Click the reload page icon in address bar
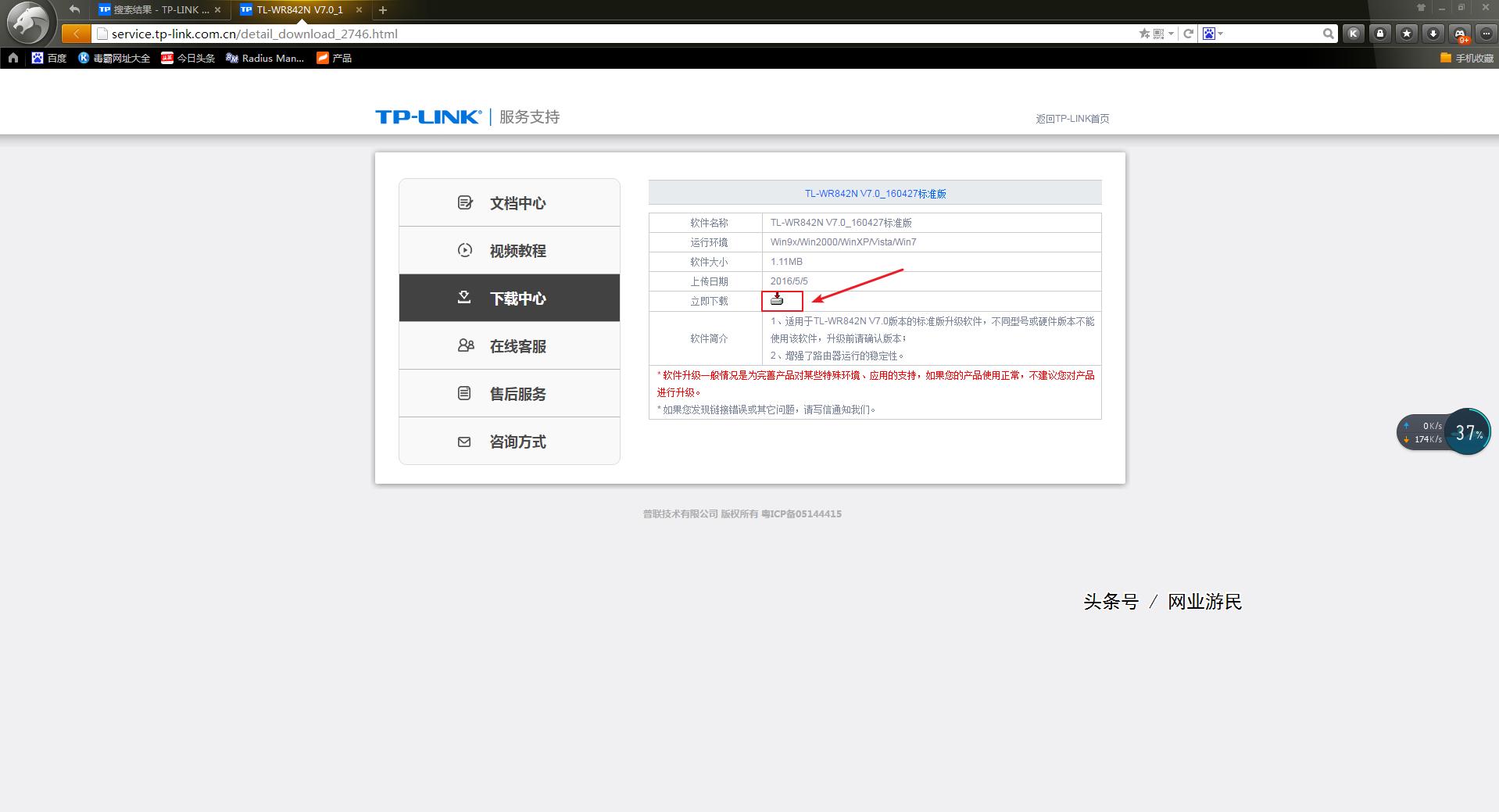1499x812 pixels. [x=1188, y=34]
